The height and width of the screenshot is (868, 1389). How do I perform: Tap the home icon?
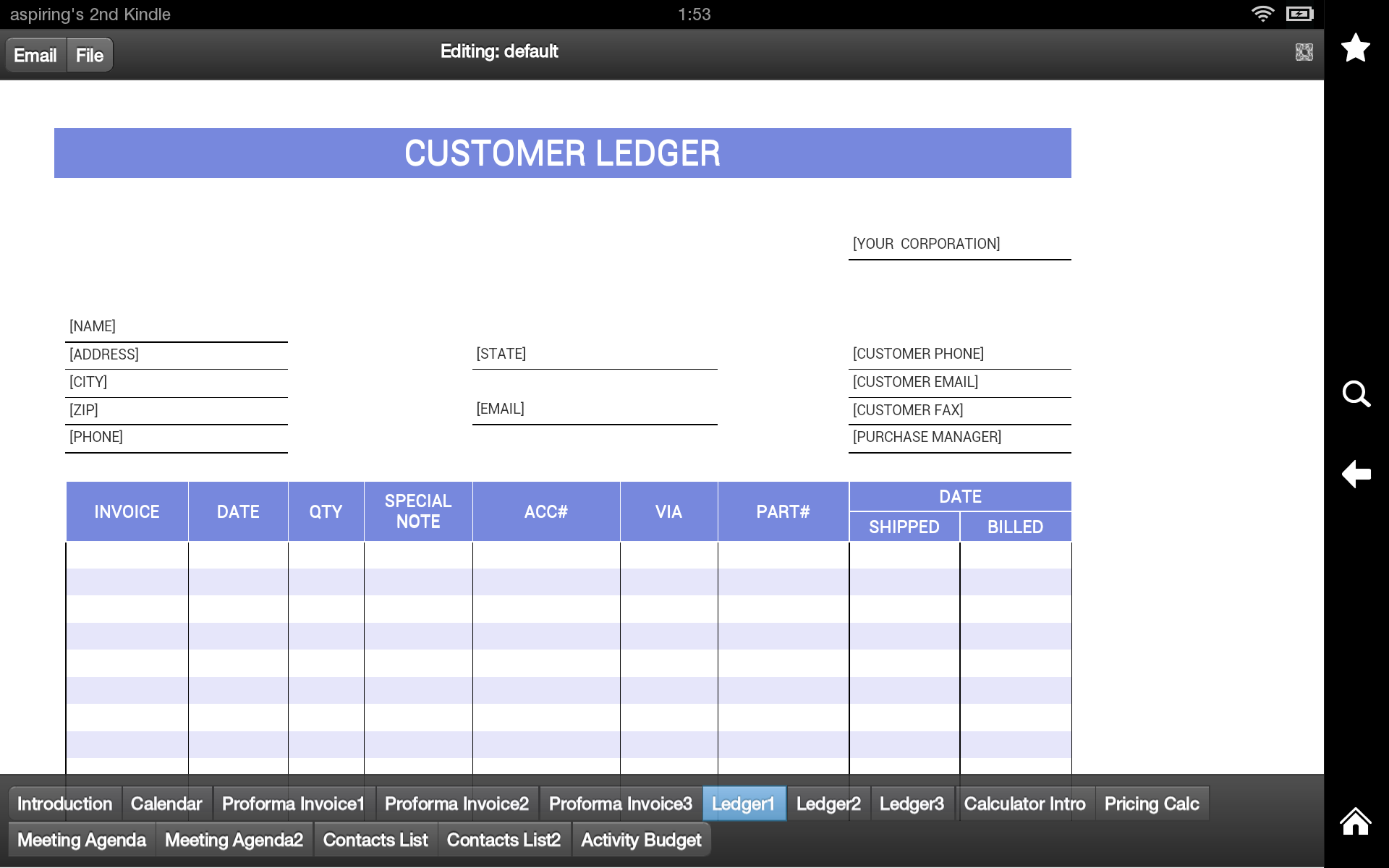point(1355,822)
